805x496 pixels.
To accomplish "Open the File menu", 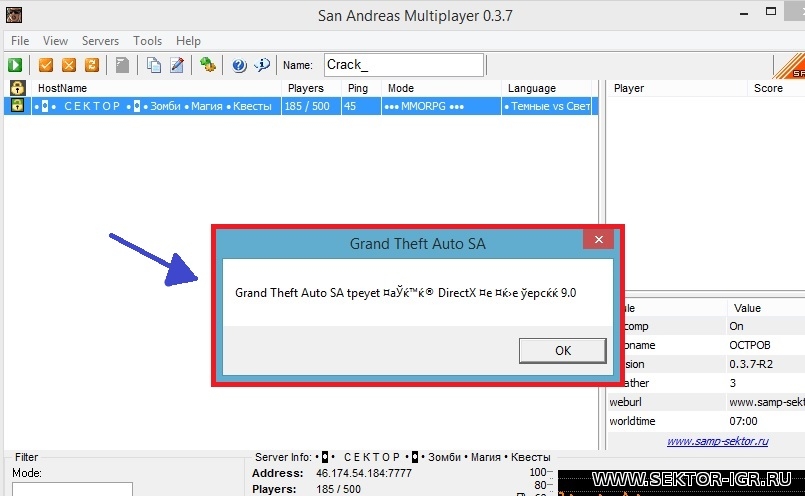I will point(20,41).
